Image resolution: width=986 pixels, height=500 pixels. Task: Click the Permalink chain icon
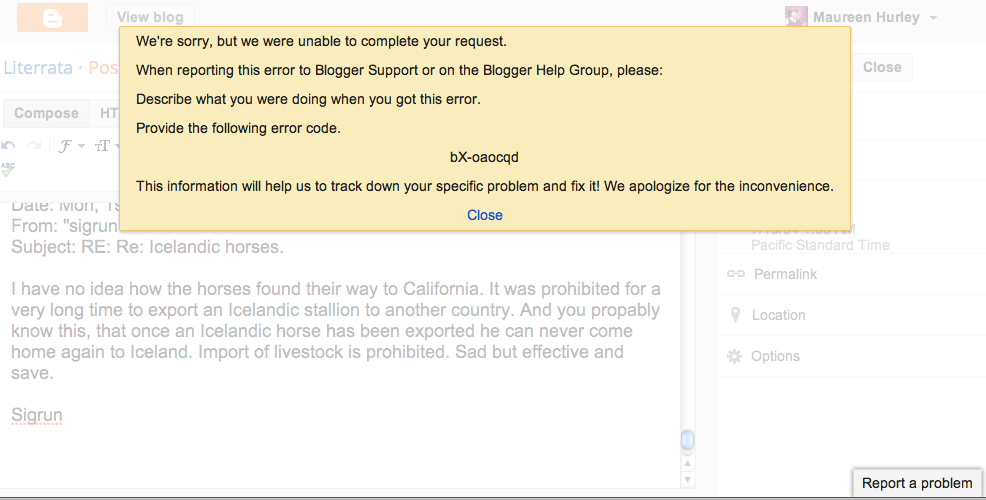(x=736, y=274)
